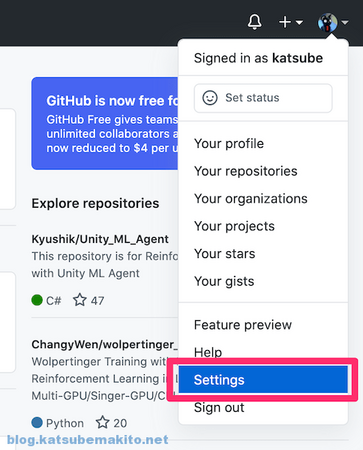The image size is (363, 450).
Task: Click the smiley icon in Set status
Action: pos(210,98)
